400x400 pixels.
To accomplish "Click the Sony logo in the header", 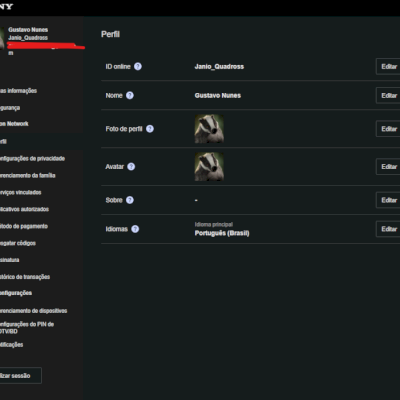I will 6,6.
